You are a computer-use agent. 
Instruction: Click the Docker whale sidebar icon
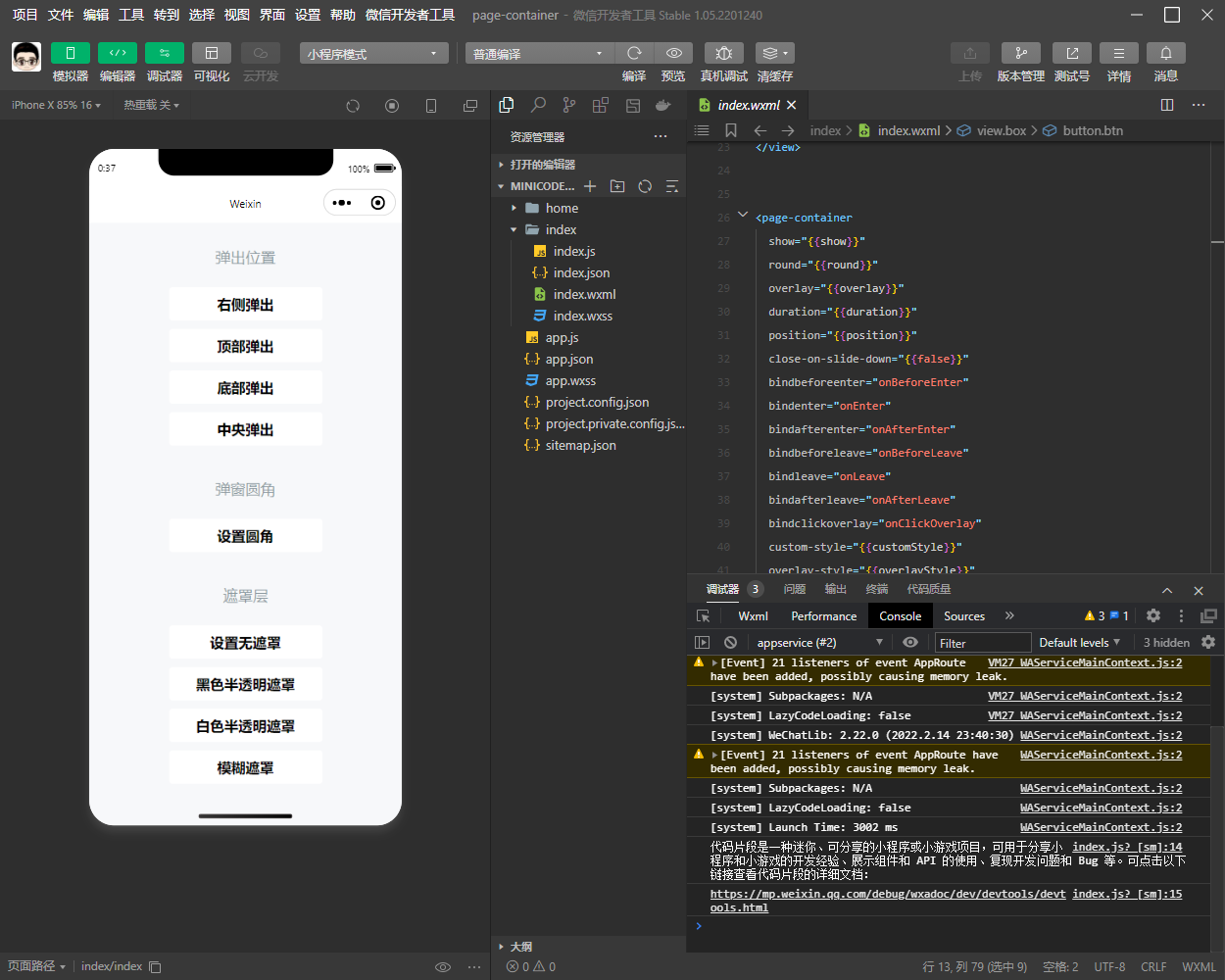pos(663,105)
